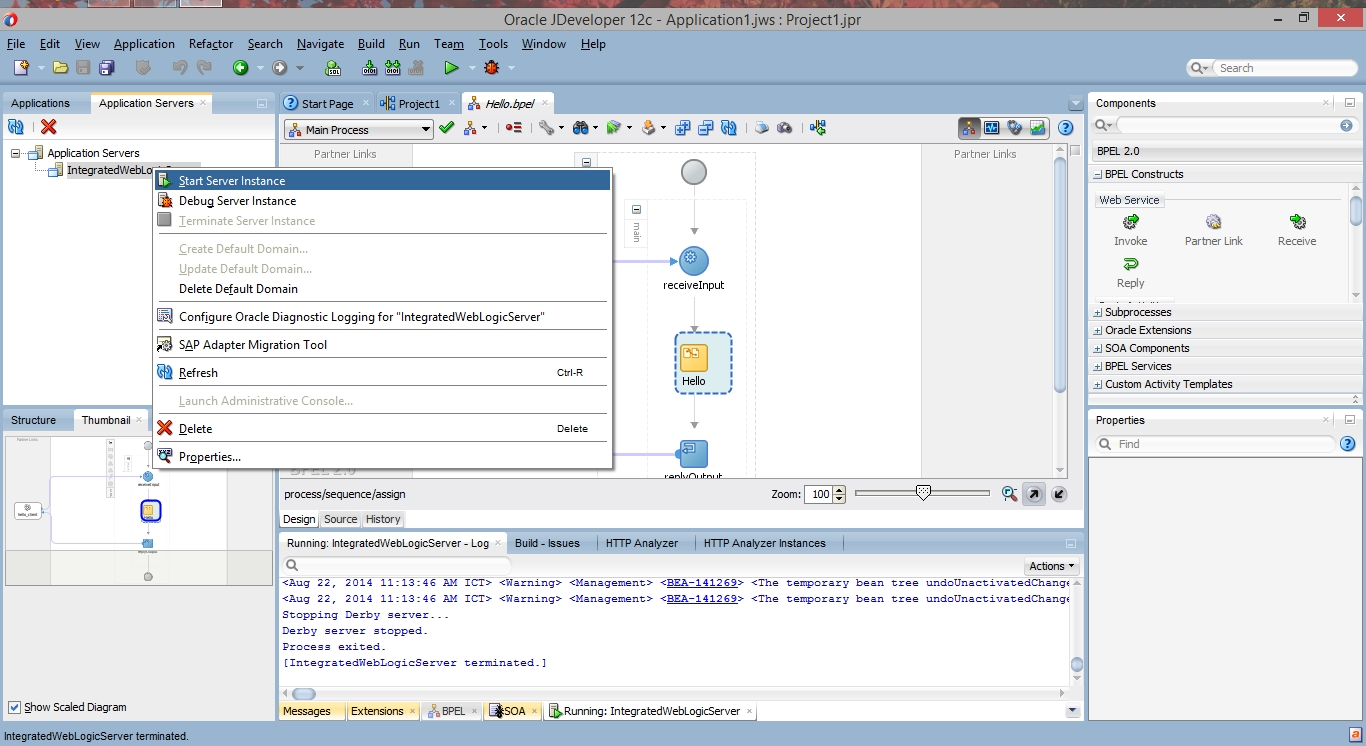Expand the SOA Components section
1366x746 pixels.
pyautogui.click(x=1098, y=349)
